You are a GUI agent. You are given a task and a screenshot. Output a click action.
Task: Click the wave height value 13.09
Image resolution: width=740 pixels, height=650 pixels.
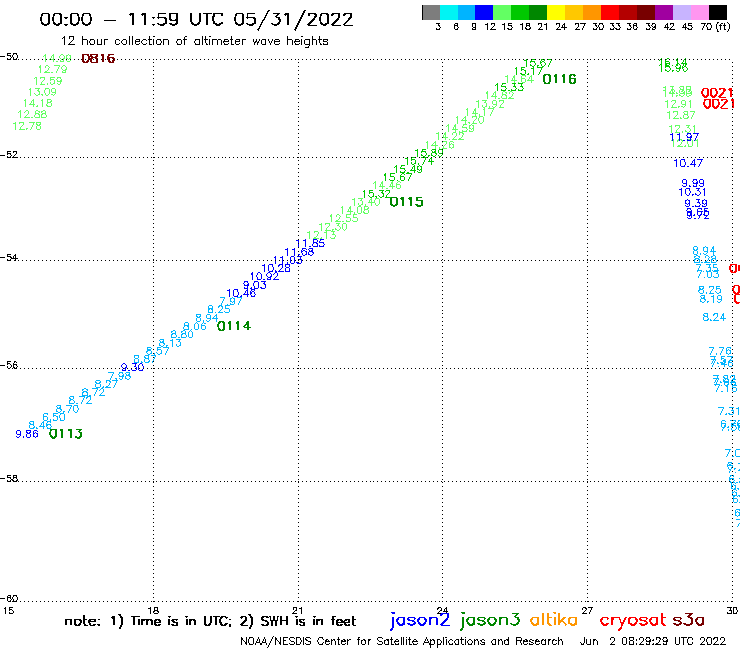(42, 92)
